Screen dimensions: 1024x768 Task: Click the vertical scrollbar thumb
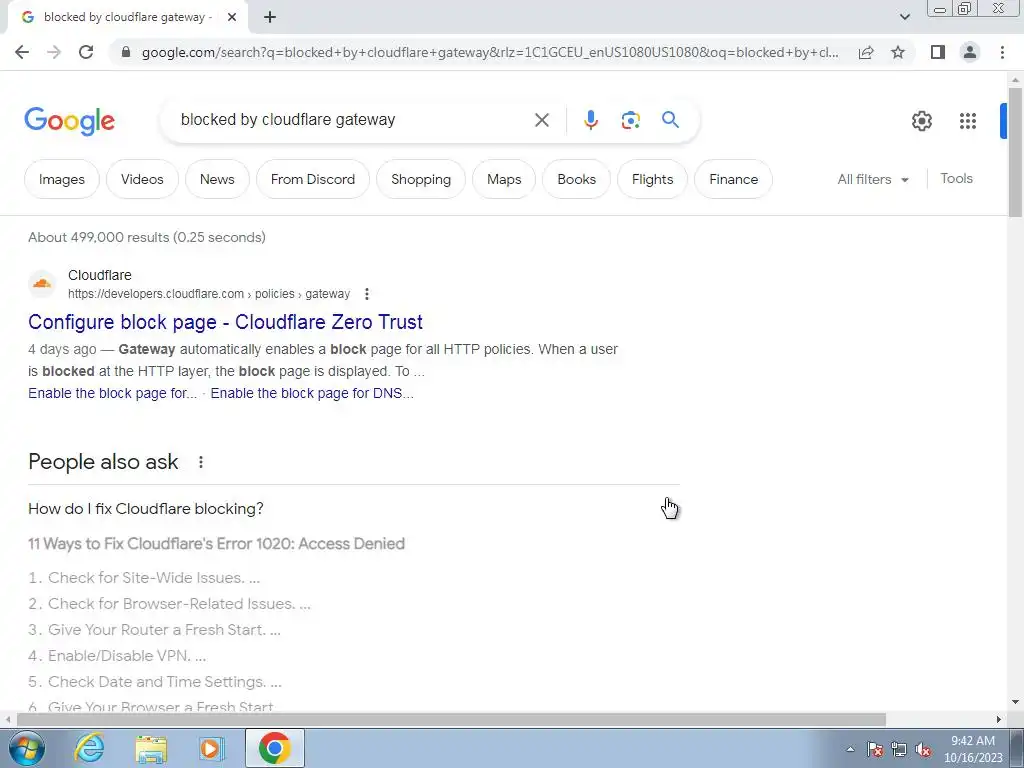[x=1015, y=152]
